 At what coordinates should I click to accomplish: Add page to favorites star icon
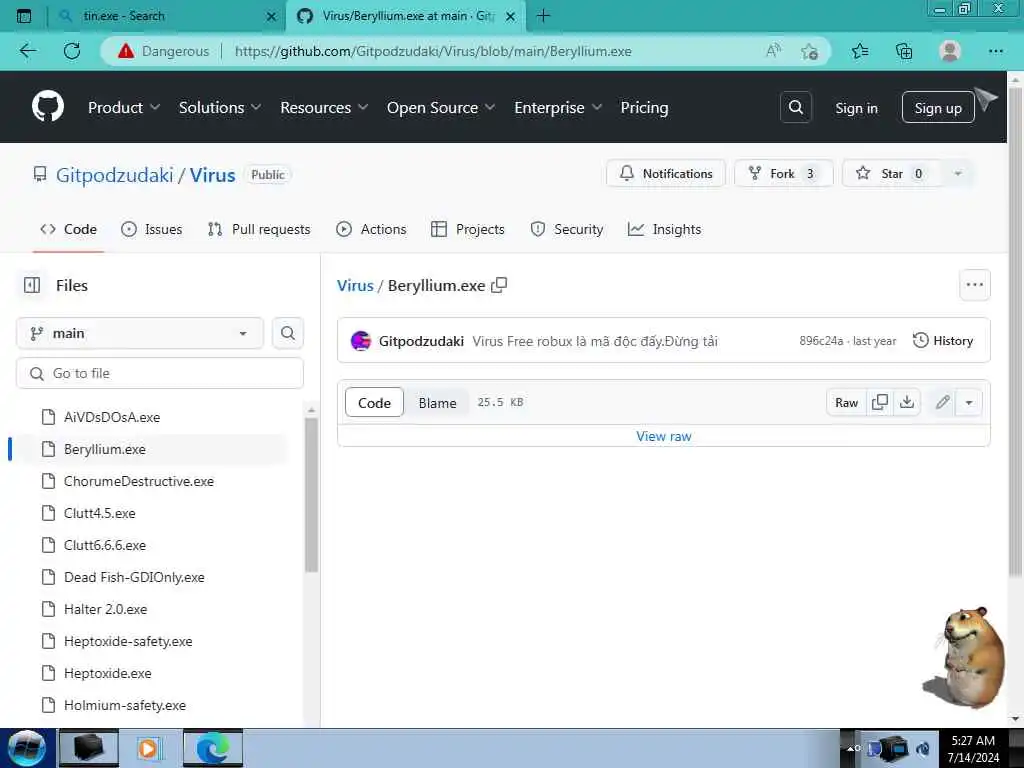[810, 51]
